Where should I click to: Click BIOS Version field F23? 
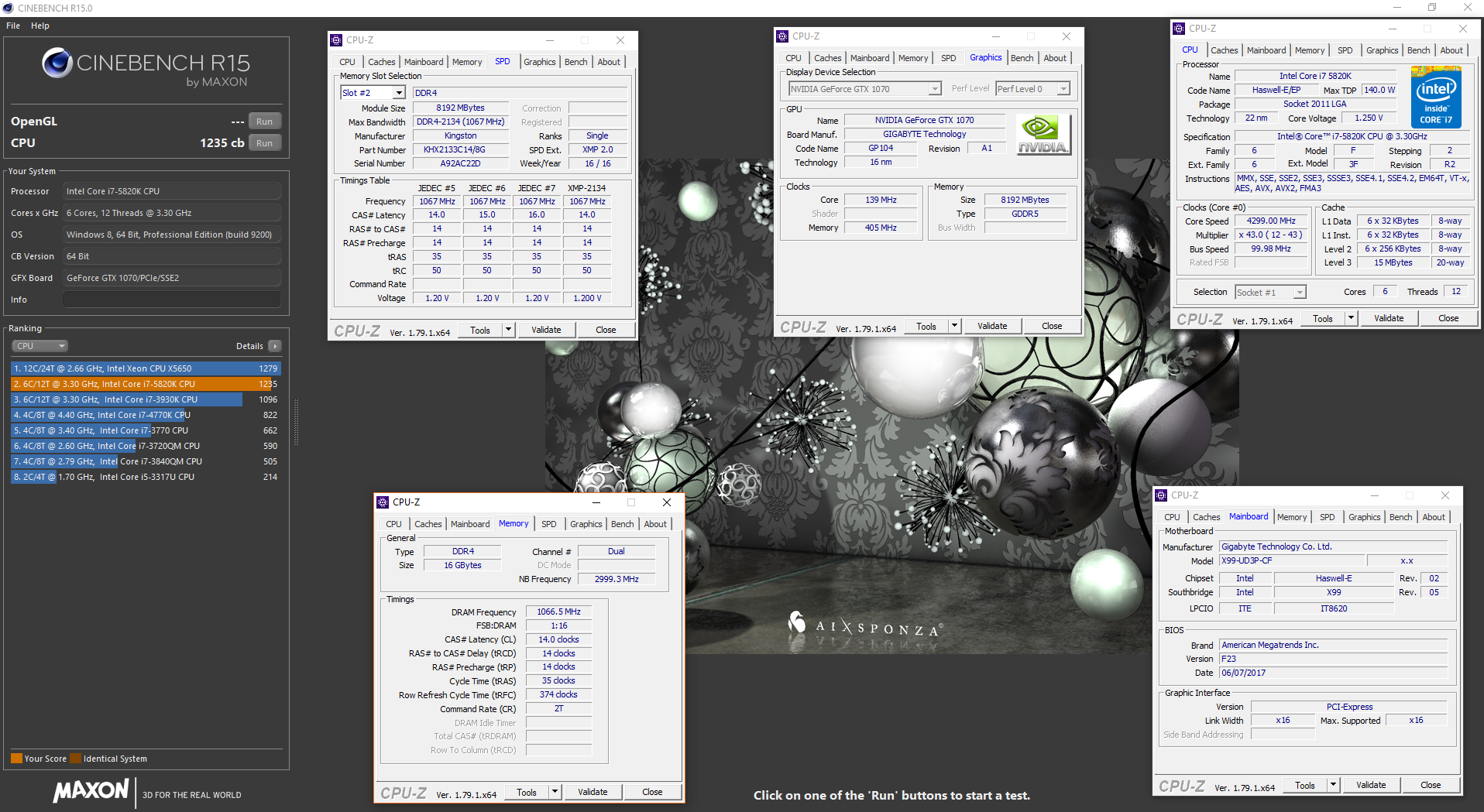point(1333,659)
